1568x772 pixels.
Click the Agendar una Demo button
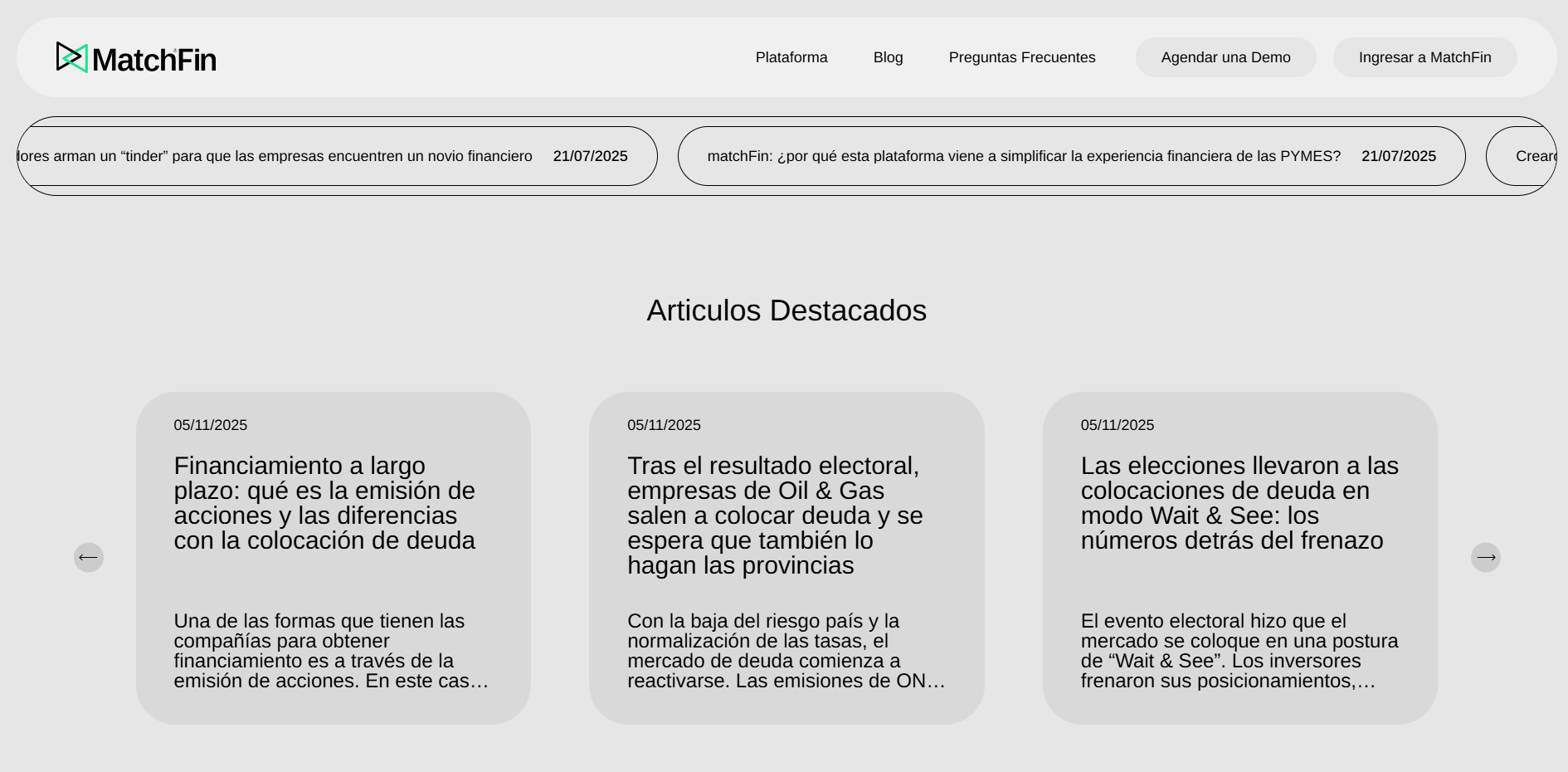point(1225,57)
